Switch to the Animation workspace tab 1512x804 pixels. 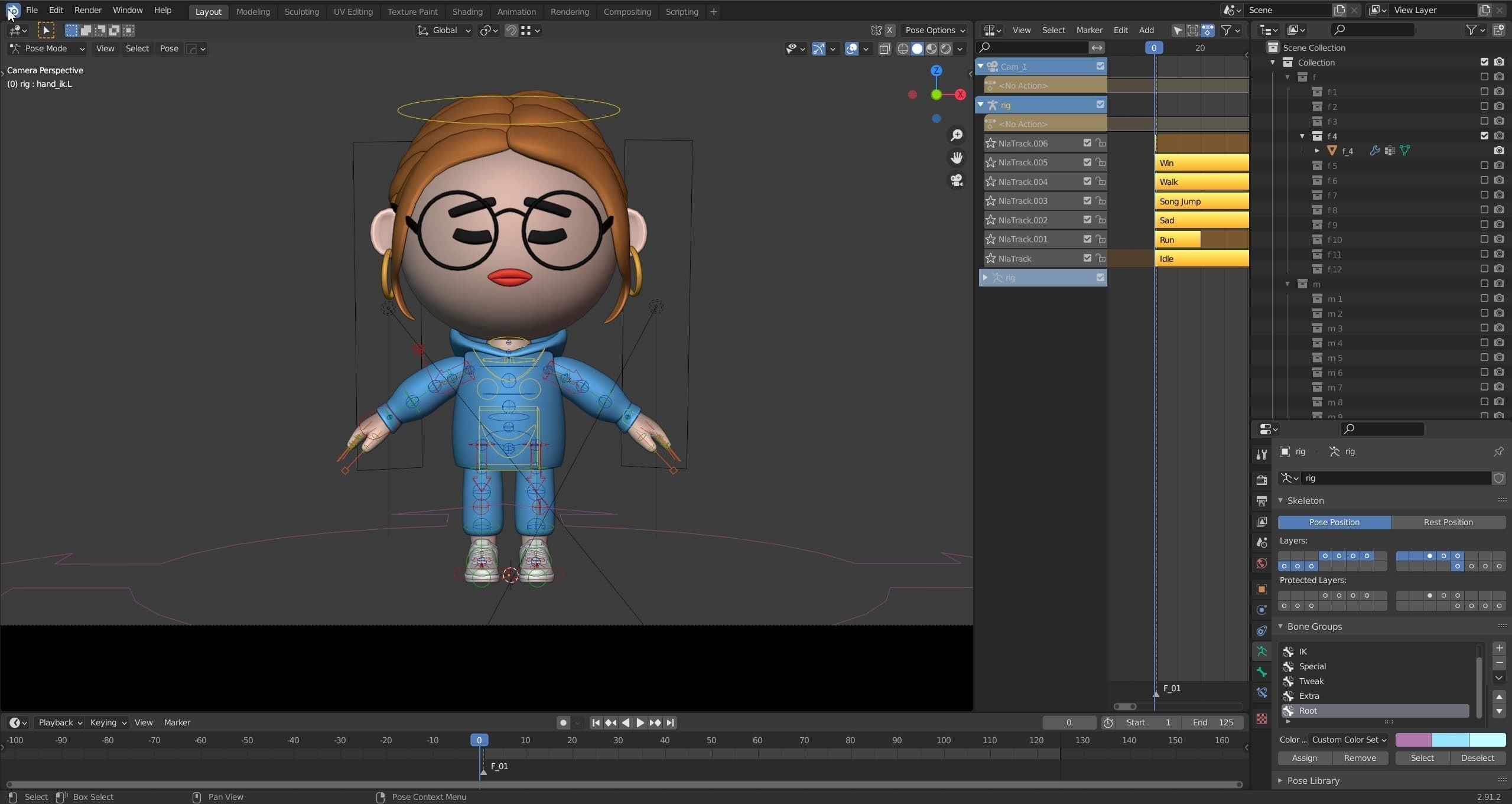(x=516, y=11)
